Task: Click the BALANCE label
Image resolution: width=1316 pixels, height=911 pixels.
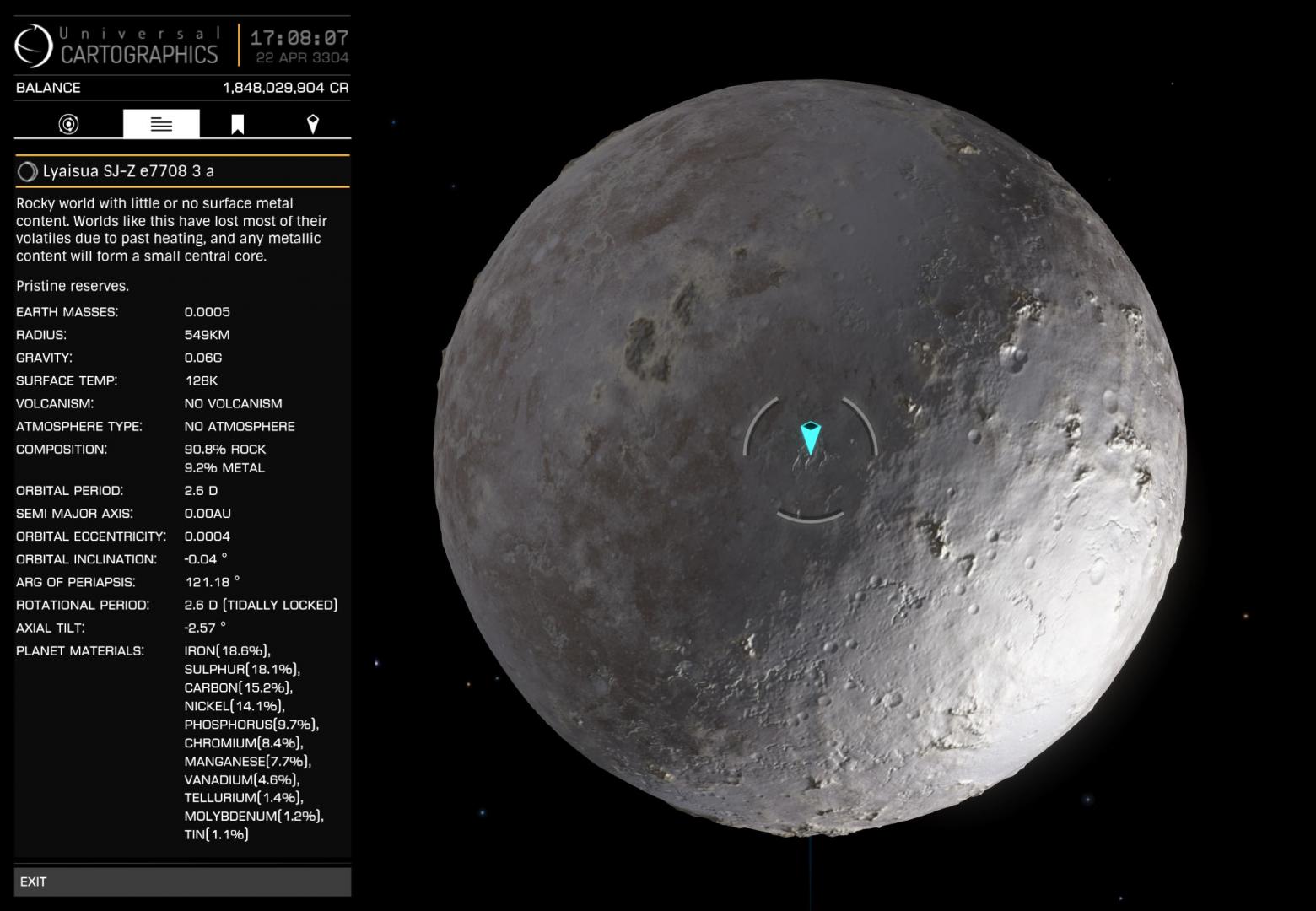Action: pos(48,88)
